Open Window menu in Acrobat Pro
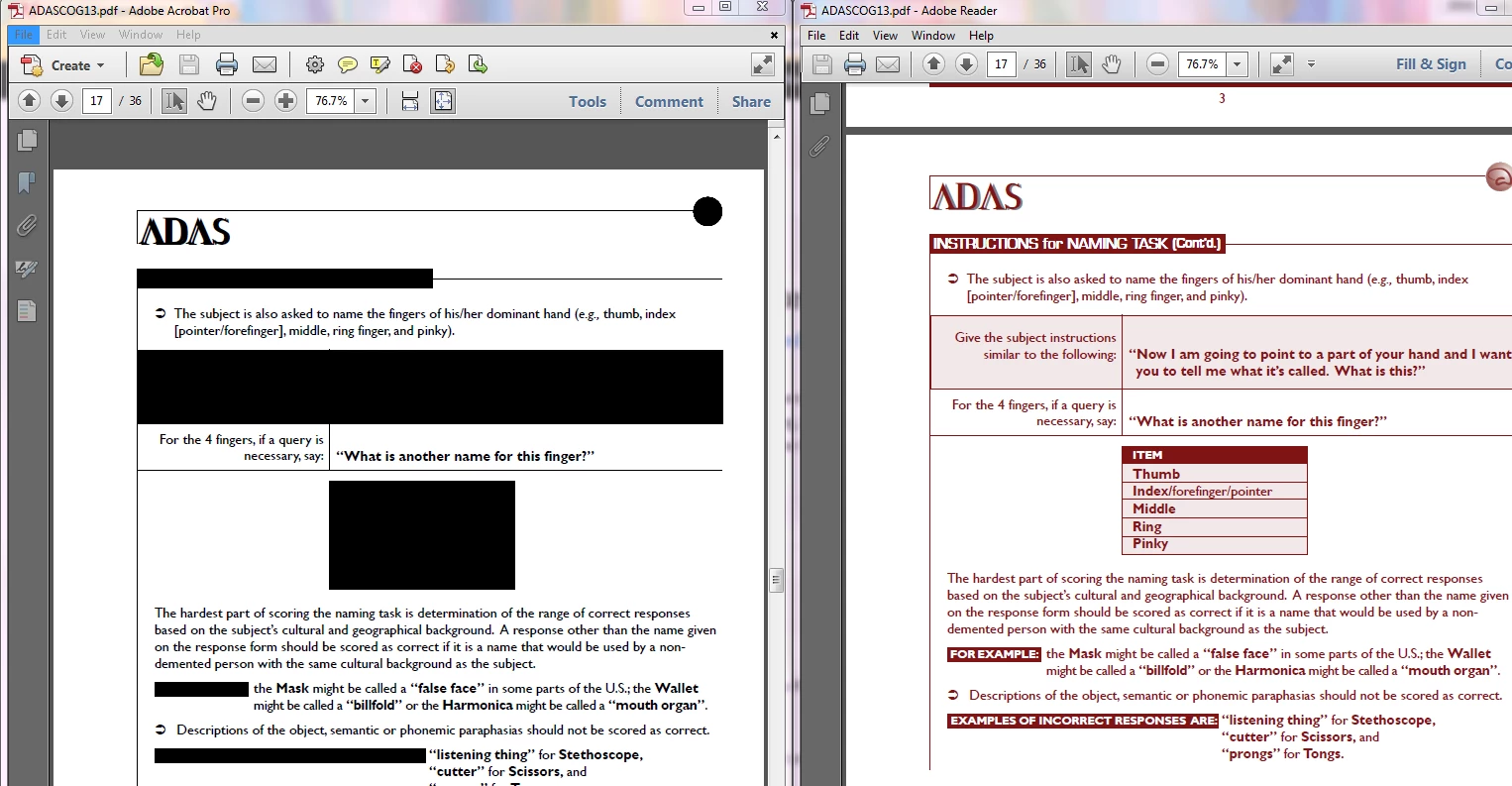The height and width of the screenshot is (786, 1512). [x=141, y=35]
